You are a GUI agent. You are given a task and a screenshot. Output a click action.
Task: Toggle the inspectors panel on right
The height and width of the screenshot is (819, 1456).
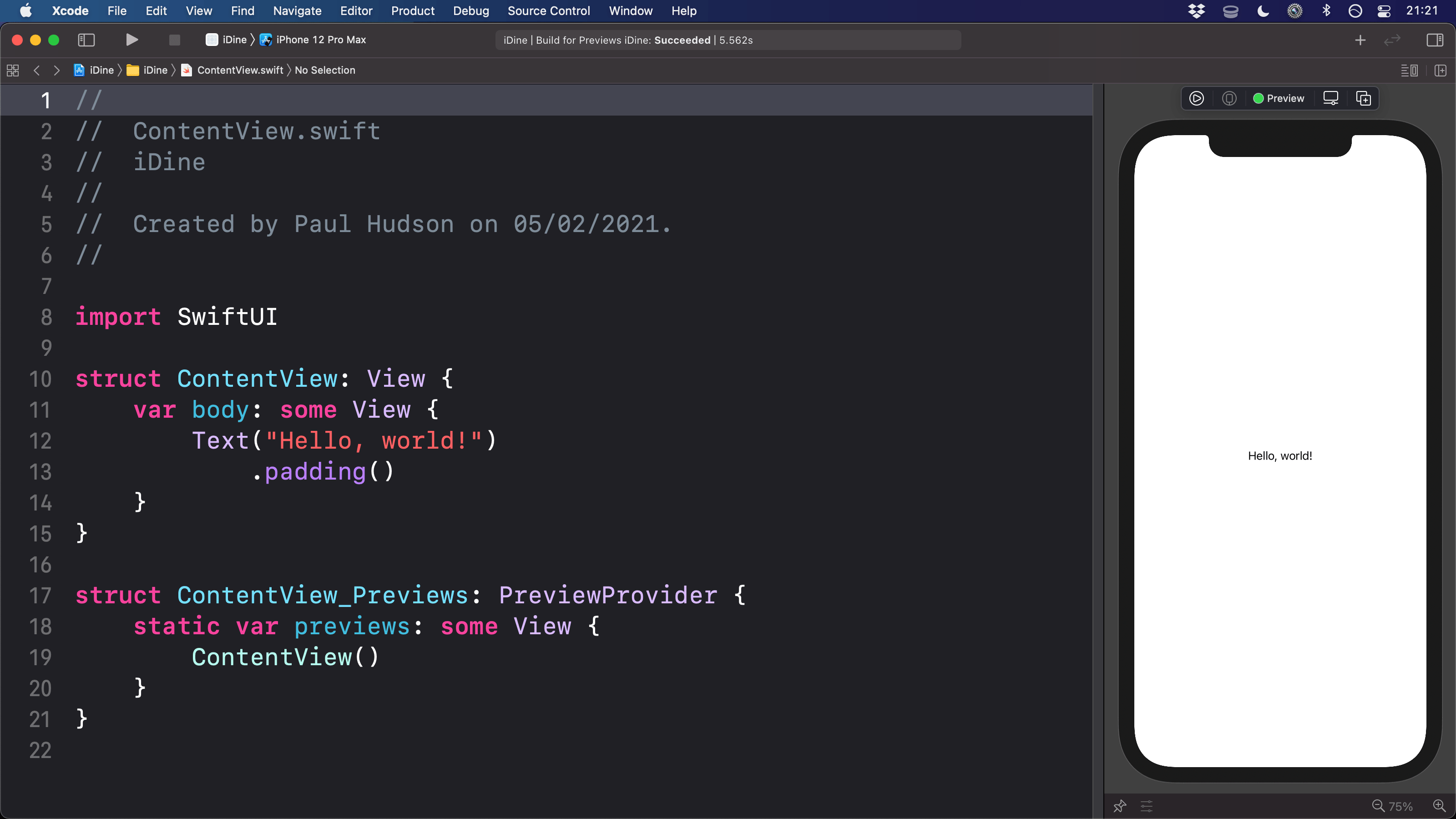click(1435, 40)
